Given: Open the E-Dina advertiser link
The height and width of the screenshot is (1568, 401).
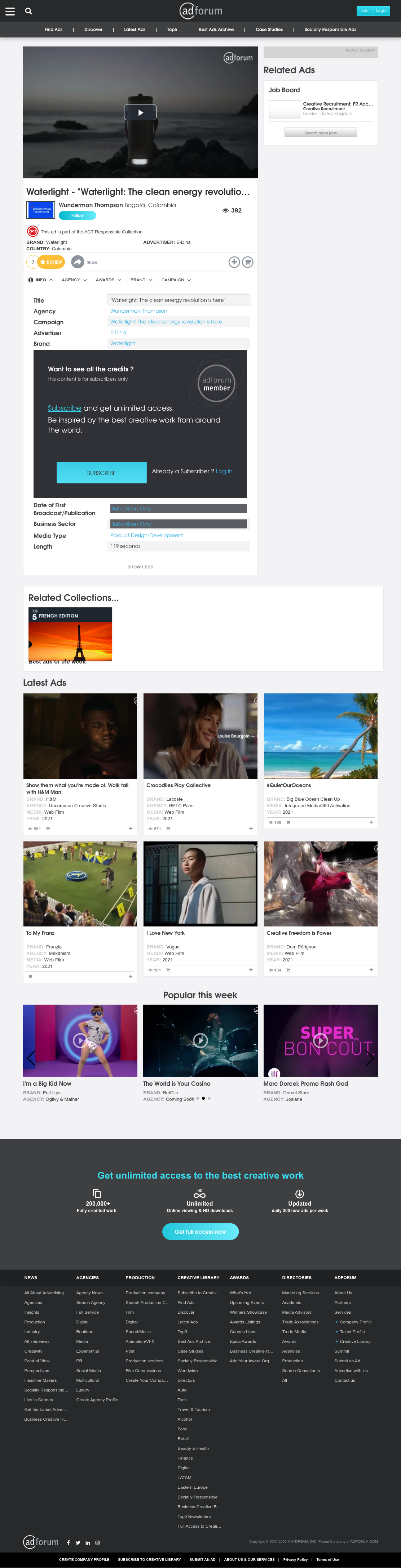Looking at the screenshot, I should (x=118, y=333).
